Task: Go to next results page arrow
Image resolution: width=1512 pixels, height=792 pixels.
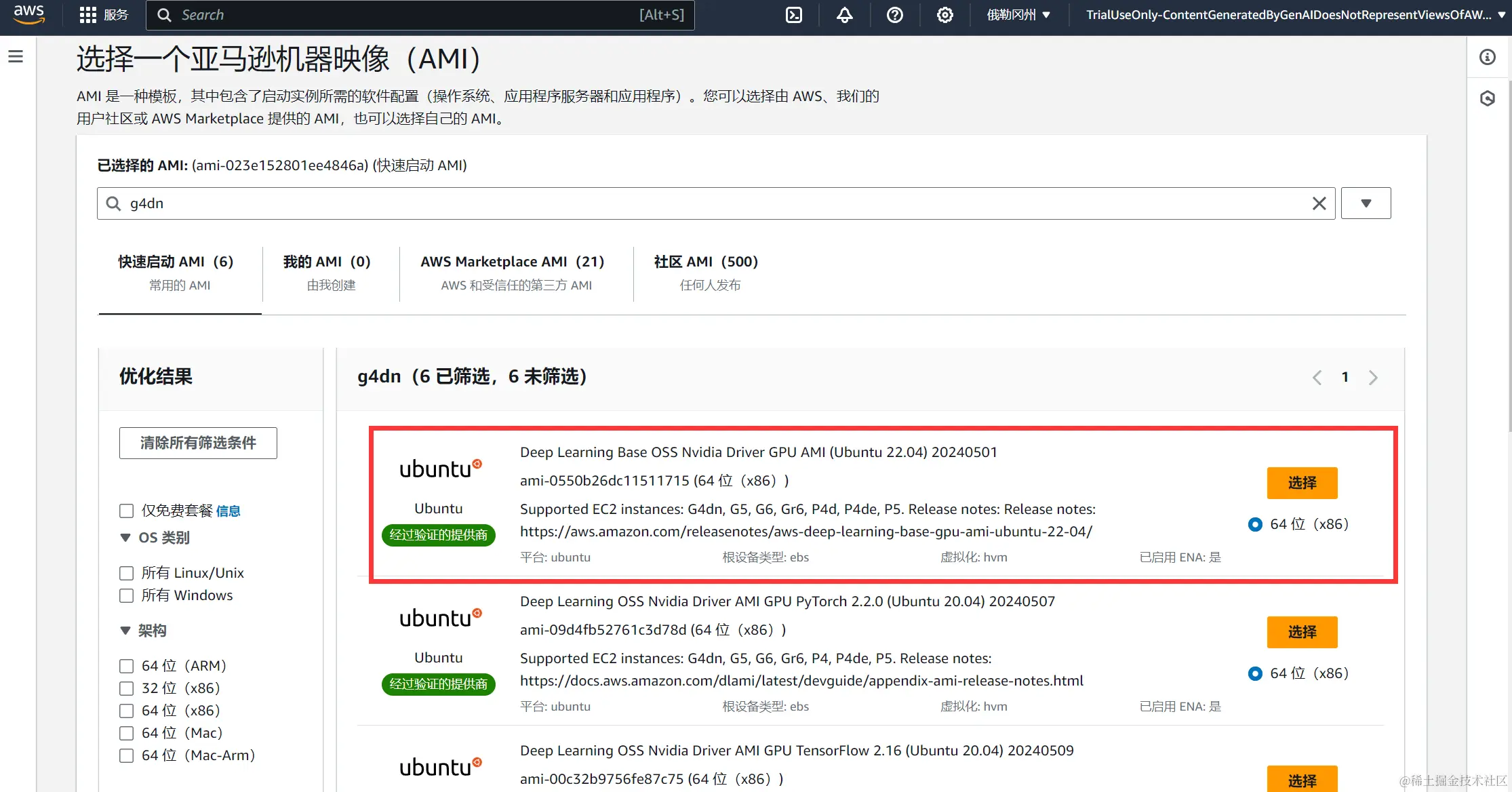Action: point(1373,378)
